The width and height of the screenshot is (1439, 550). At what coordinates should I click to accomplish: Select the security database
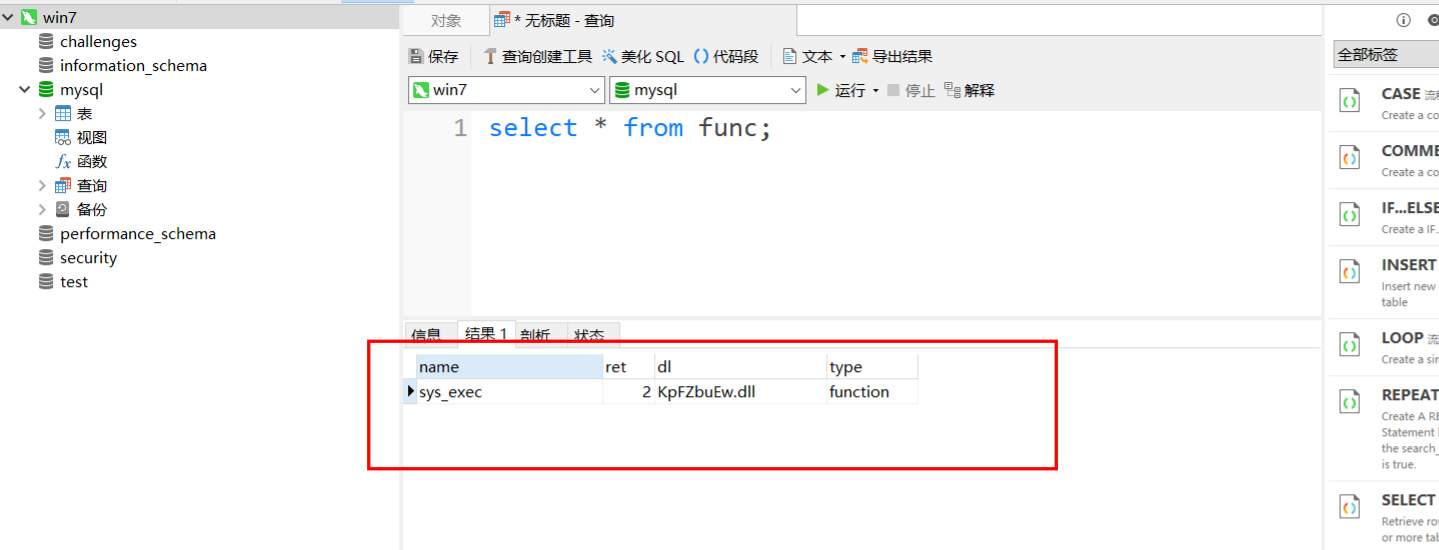[x=88, y=258]
